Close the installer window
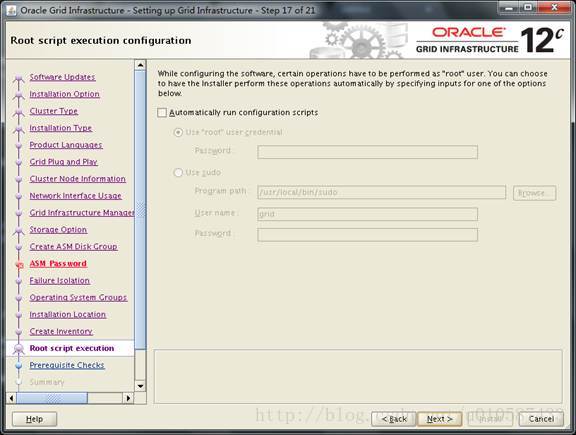This screenshot has width=576, height=435. click(554, 8)
